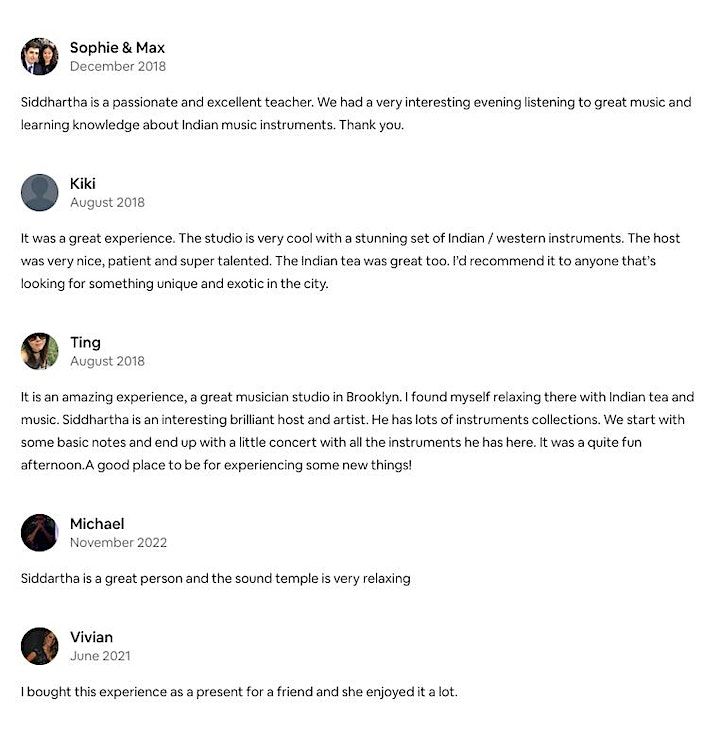Open Vivian's profile avatar
This screenshot has height=735, width=720.
(x=39, y=646)
